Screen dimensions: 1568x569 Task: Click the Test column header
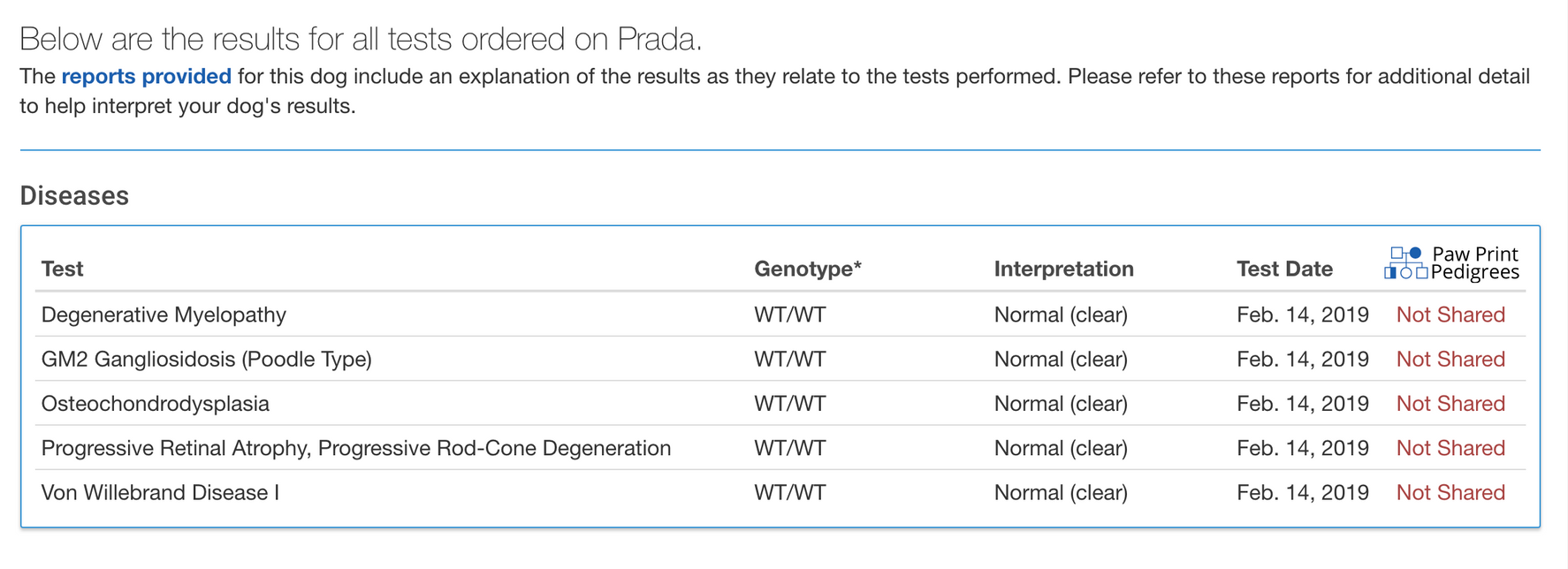tap(62, 269)
